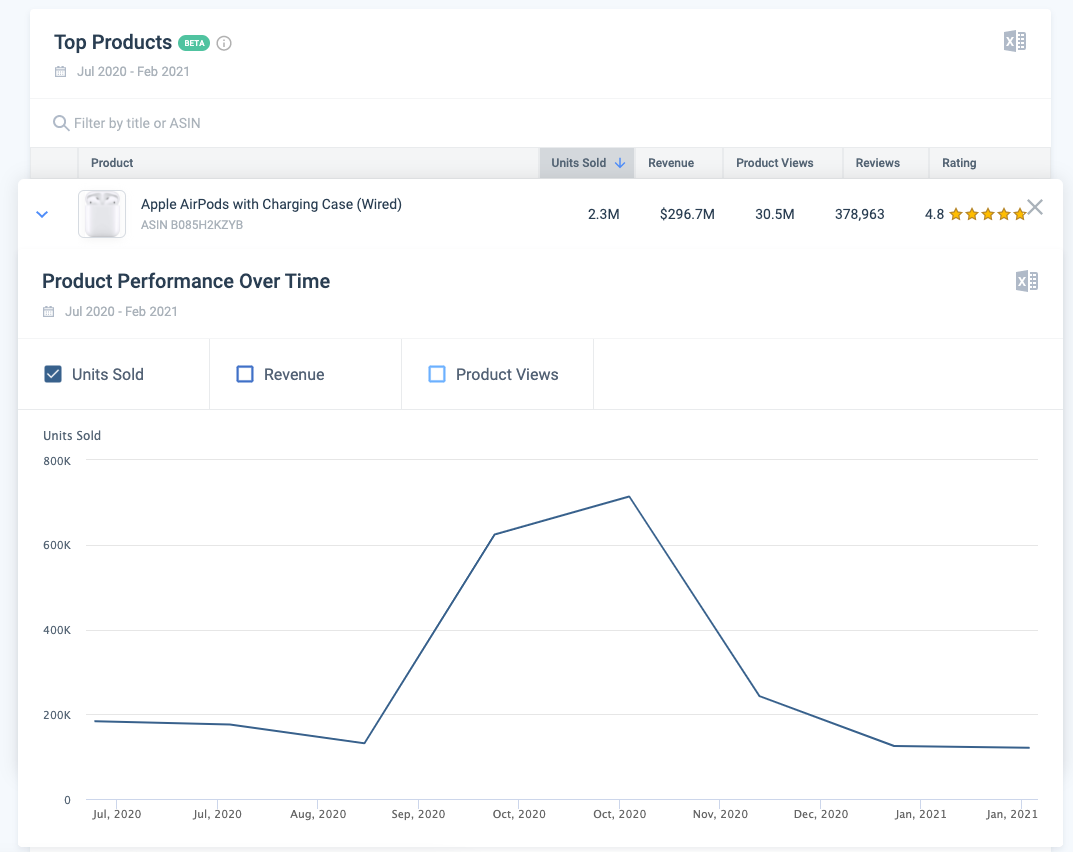
Task: Click the search magnifier icon
Action: (61, 123)
